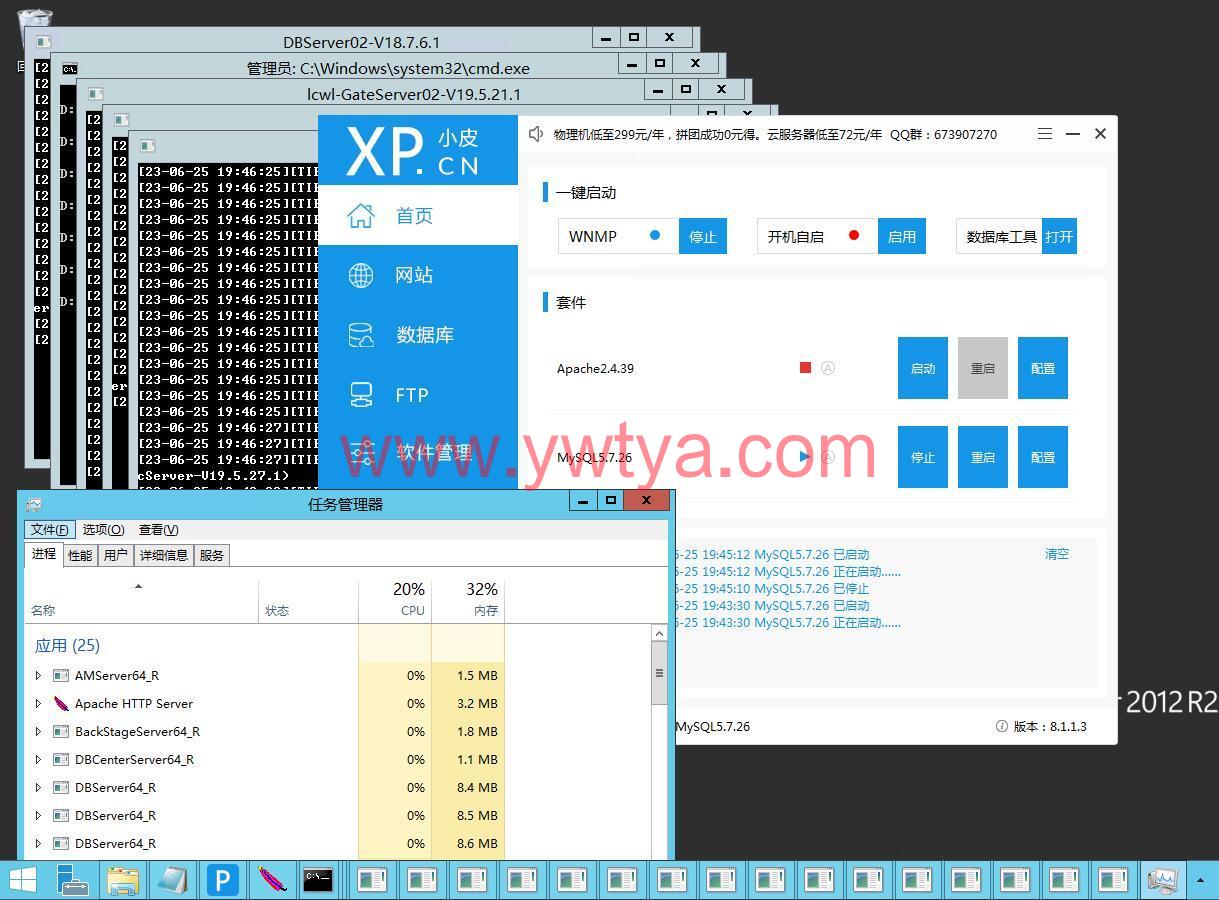Open 数据库工具 with the 打开 button

(1059, 236)
